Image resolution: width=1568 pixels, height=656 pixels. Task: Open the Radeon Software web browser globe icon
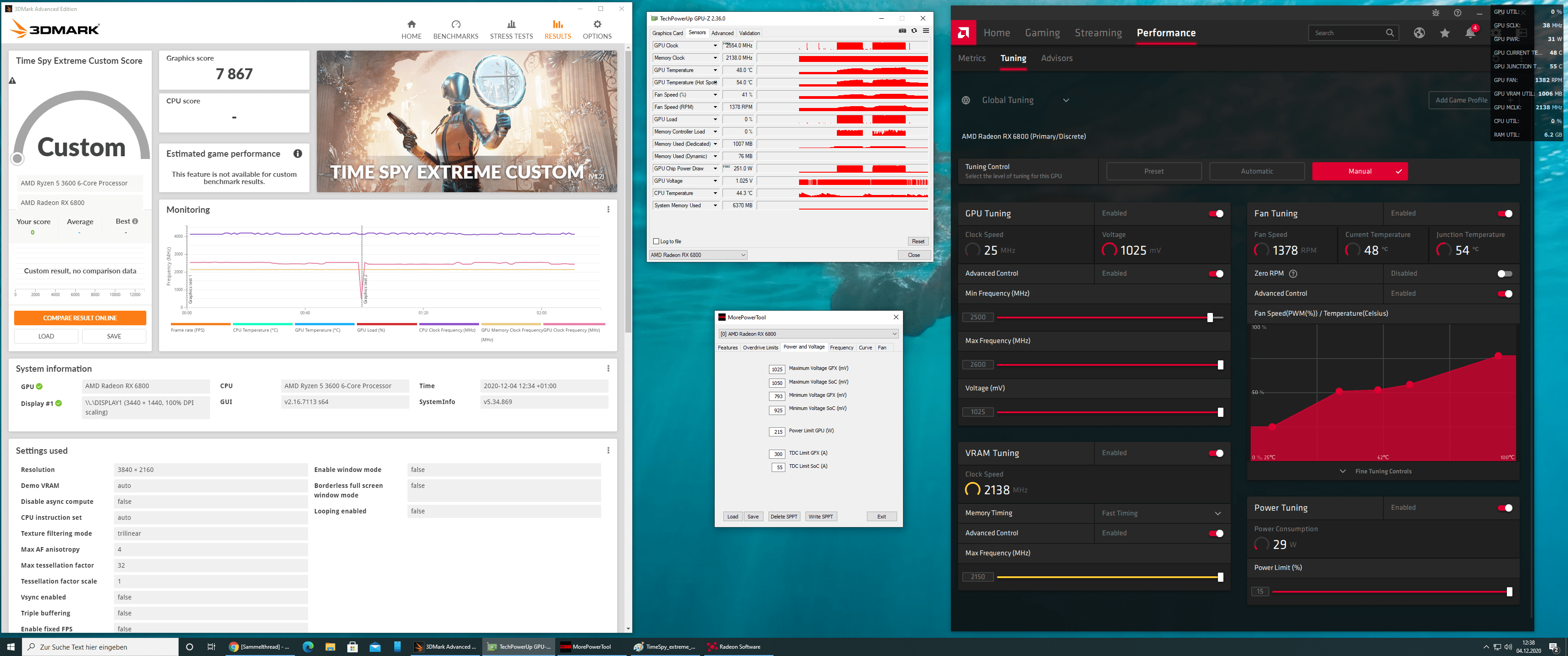tap(1419, 33)
